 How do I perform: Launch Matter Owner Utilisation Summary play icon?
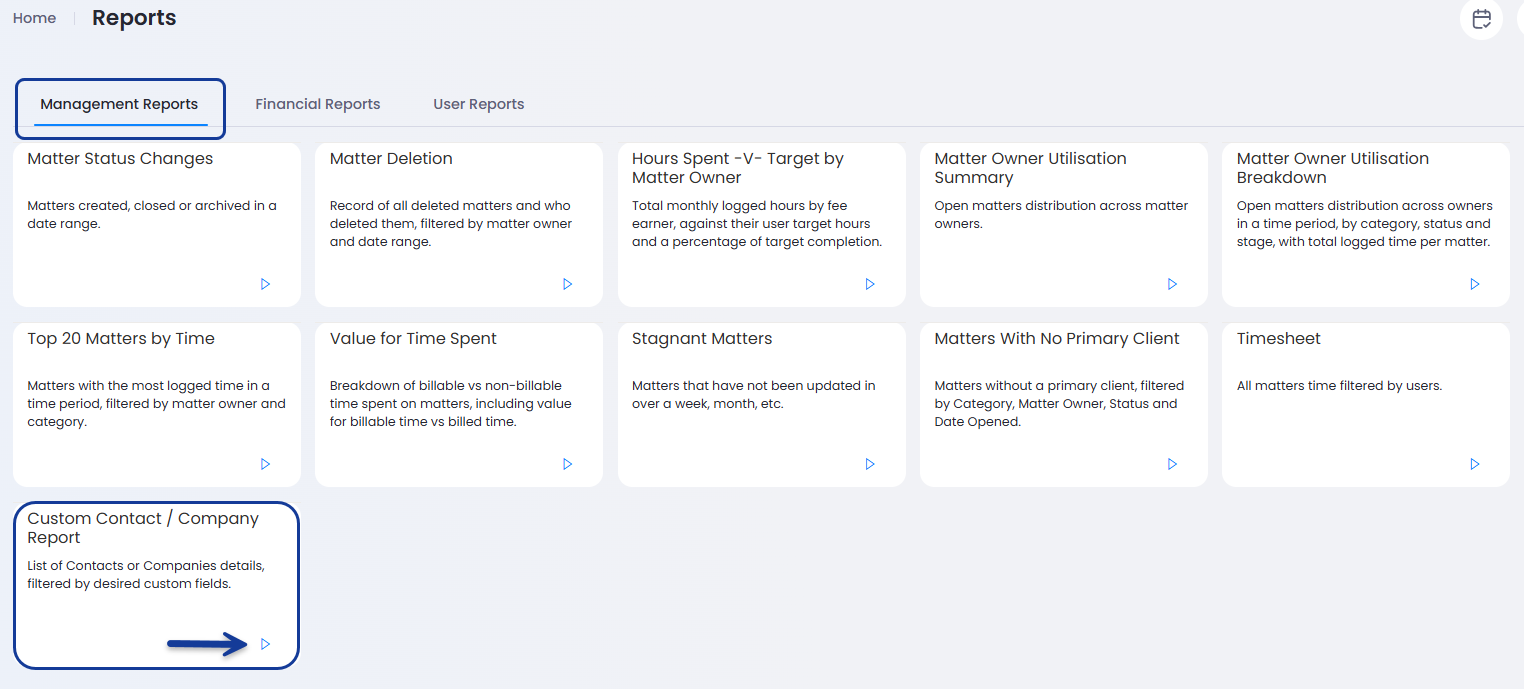click(1172, 284)
